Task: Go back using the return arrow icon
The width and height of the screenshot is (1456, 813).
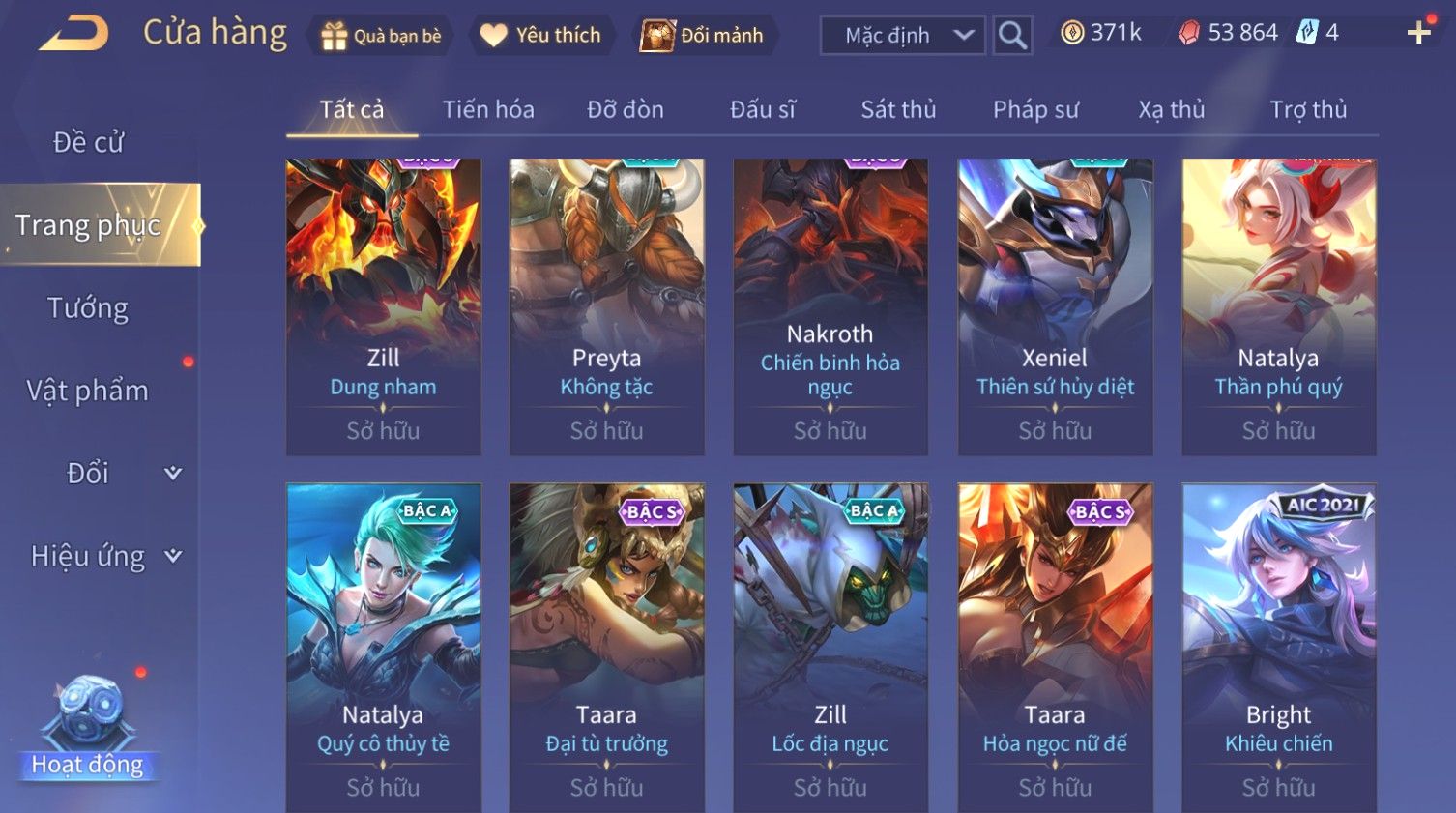Action: [73, 34]
